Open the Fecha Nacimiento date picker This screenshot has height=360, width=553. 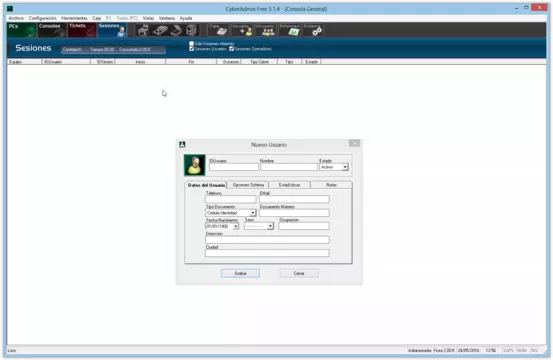coord(236,226)
